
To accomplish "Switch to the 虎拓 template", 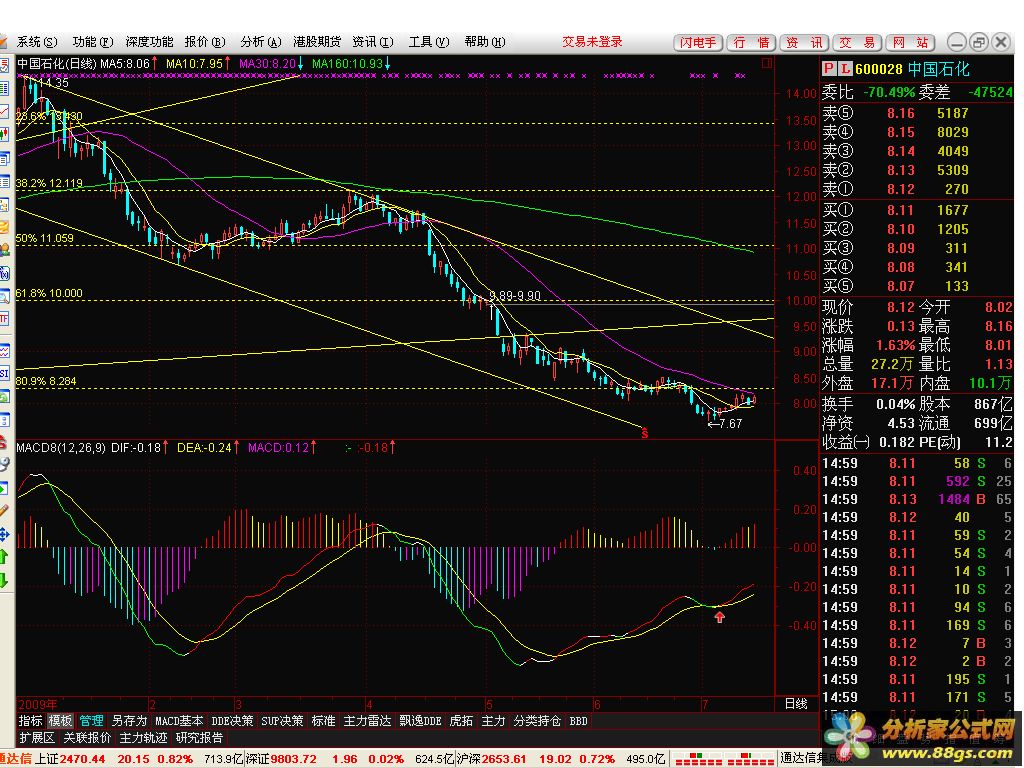I will point(461,721).
